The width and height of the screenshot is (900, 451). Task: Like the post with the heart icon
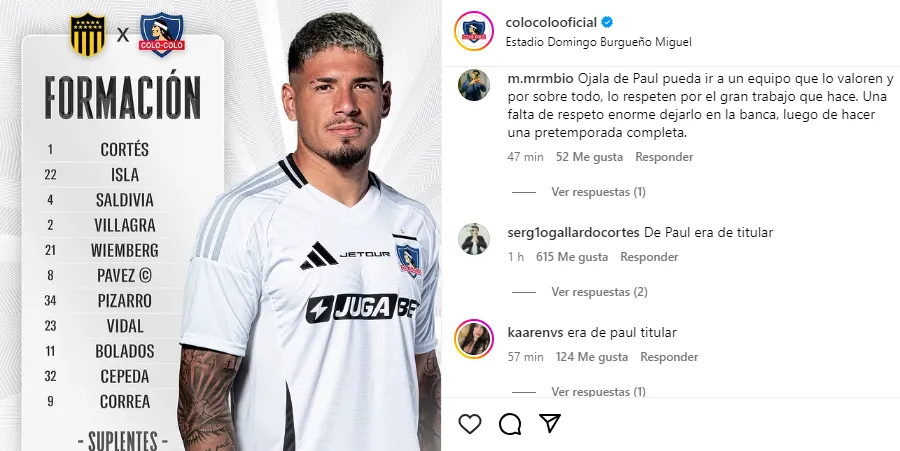[470, 424]
